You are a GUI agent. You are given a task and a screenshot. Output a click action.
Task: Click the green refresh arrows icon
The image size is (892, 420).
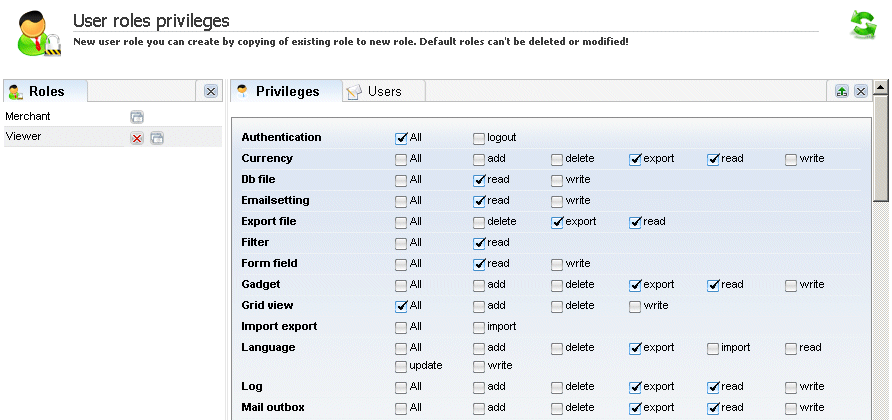point(863,25)
